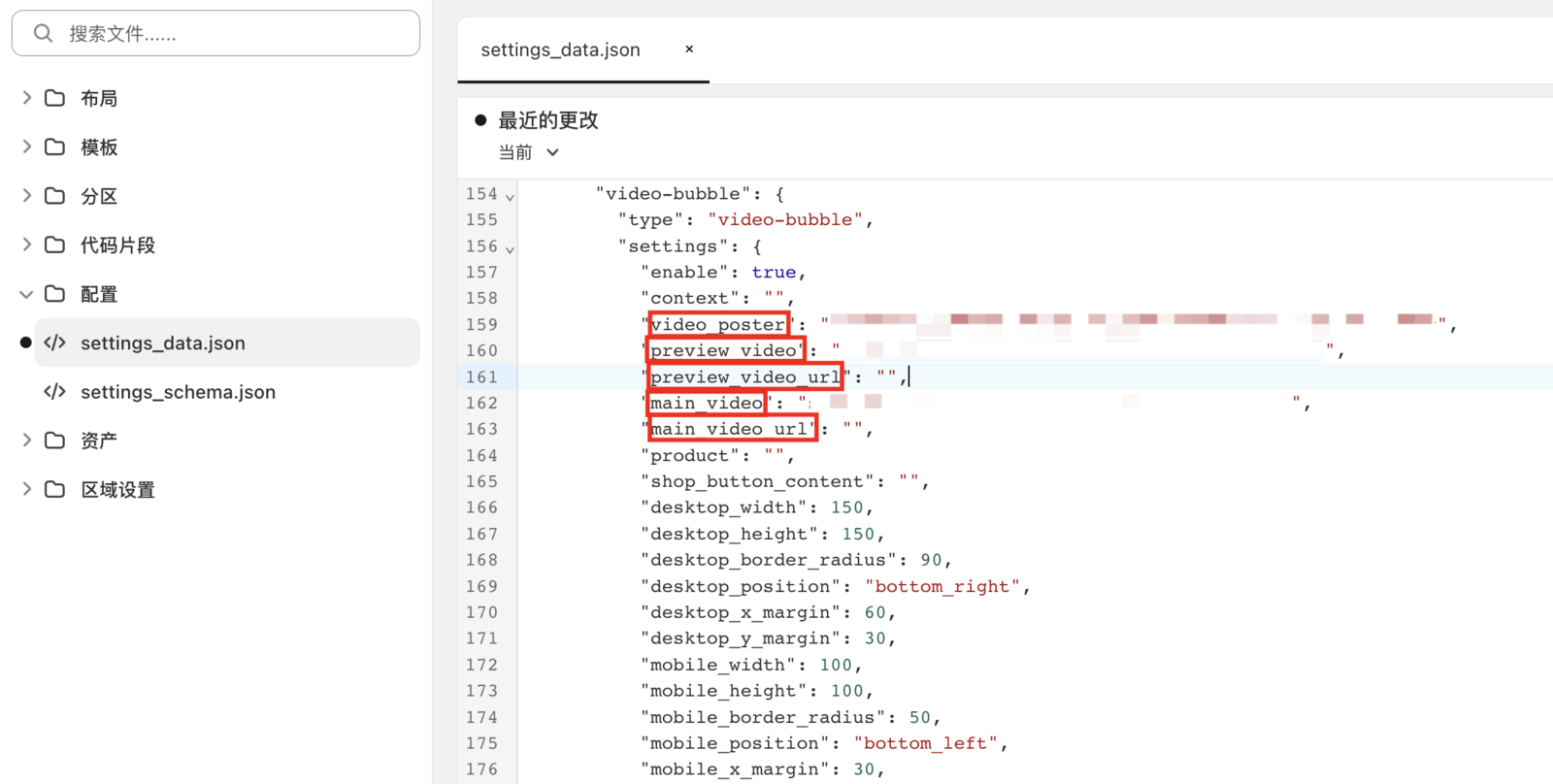Image resolution: width=1553 pixels, height=784 pixels.
Task: Select settings_data.json in sidebar
Action: tap(163, 343)
